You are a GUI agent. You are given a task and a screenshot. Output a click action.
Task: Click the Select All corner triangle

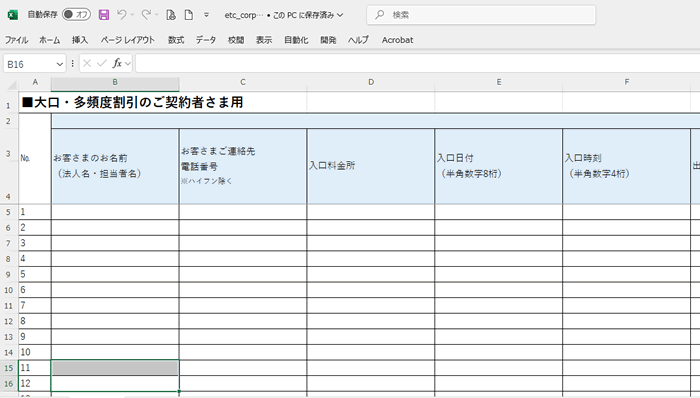[12, 84]
